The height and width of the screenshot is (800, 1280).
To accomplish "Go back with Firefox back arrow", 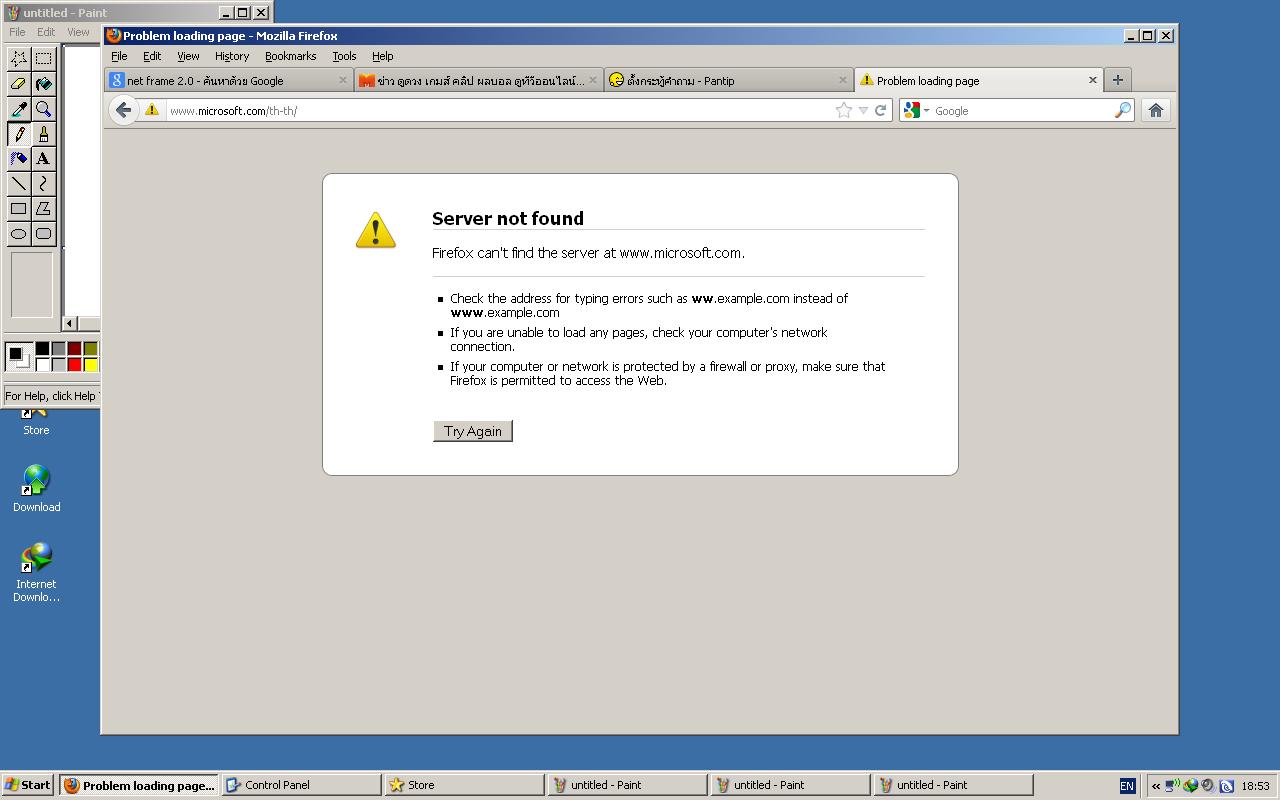I will click(123, 110).
